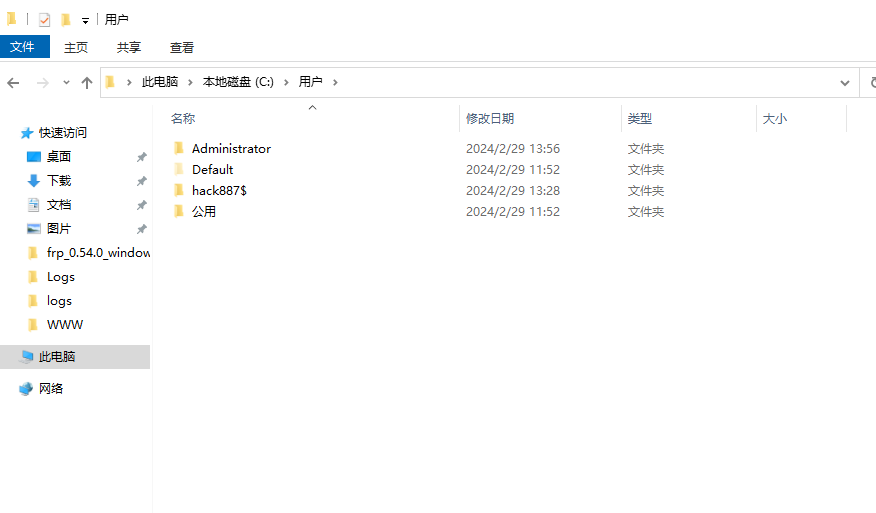Image resolution: width=876 pixels, height=513 pixels.
Task: Click the pin icon next to 文档
Action: tap(142, 205)
